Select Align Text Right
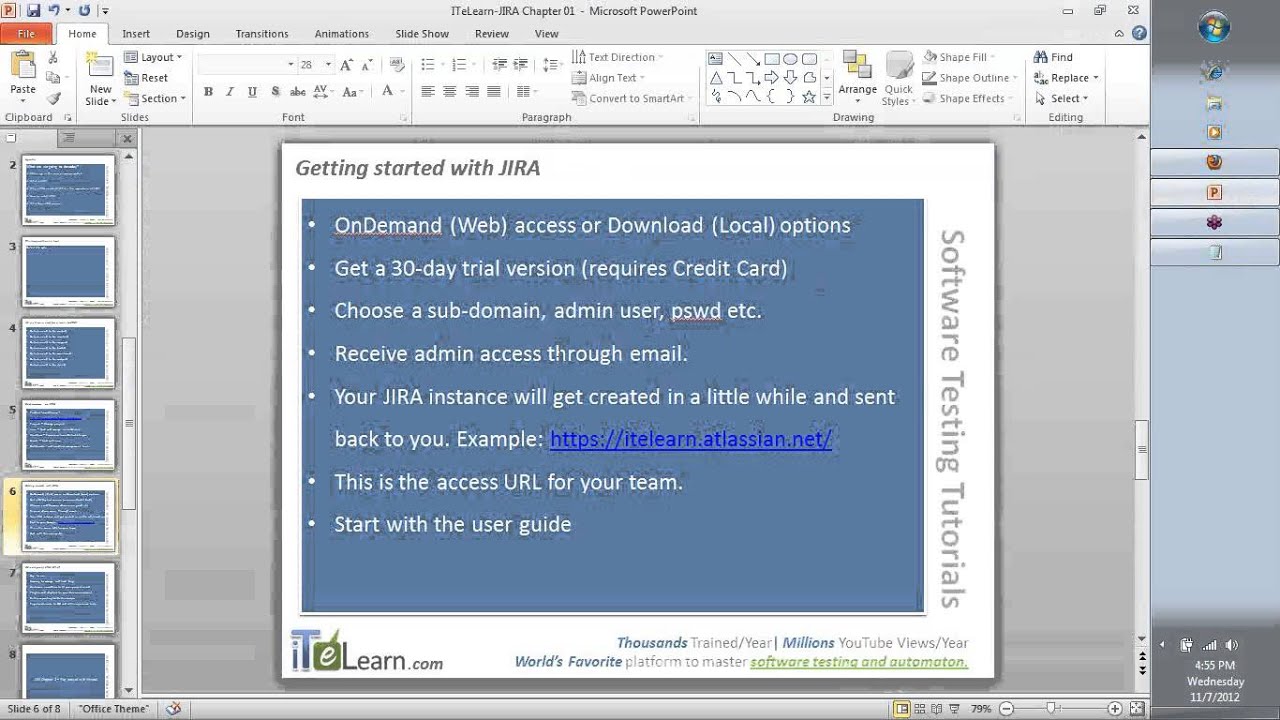 (x=472, y=91)
